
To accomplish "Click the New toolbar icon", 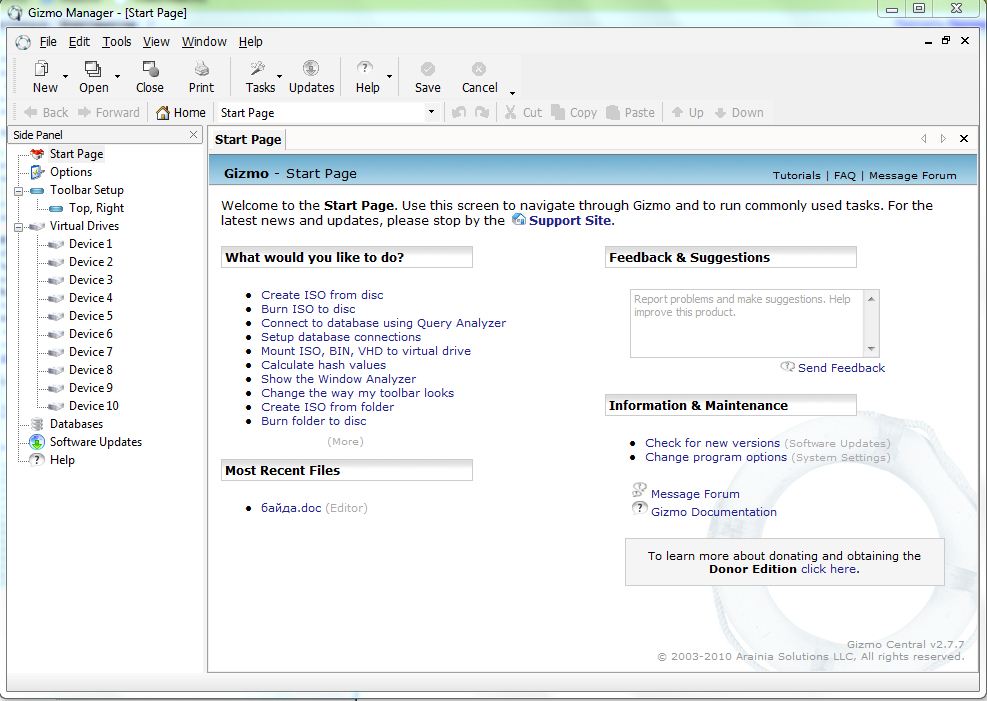I will click(42, 69).
